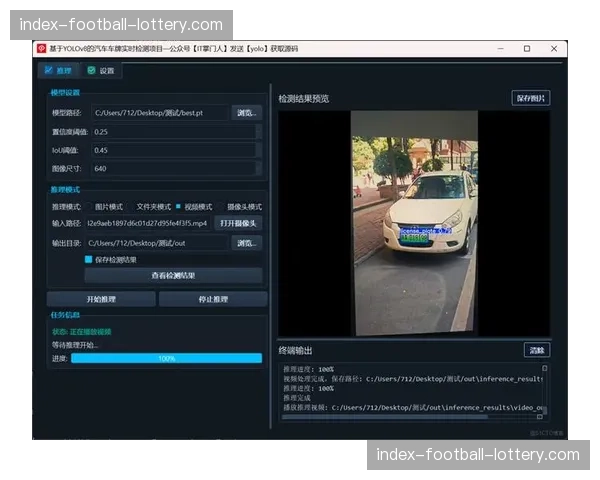Browse for model path file
The image size is (600, 480).
(246, 113)
